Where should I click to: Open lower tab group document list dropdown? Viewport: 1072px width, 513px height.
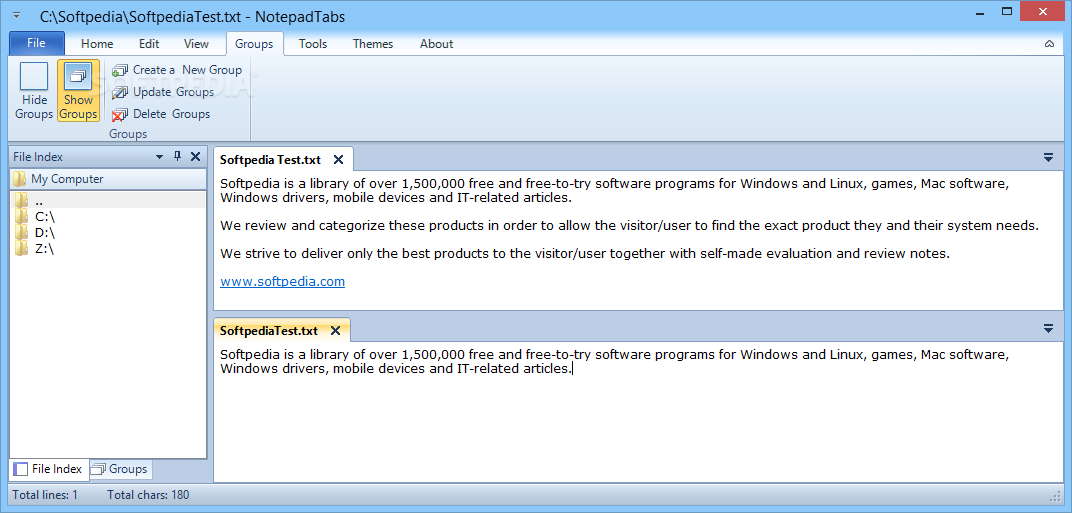(x=1049, y=329)
